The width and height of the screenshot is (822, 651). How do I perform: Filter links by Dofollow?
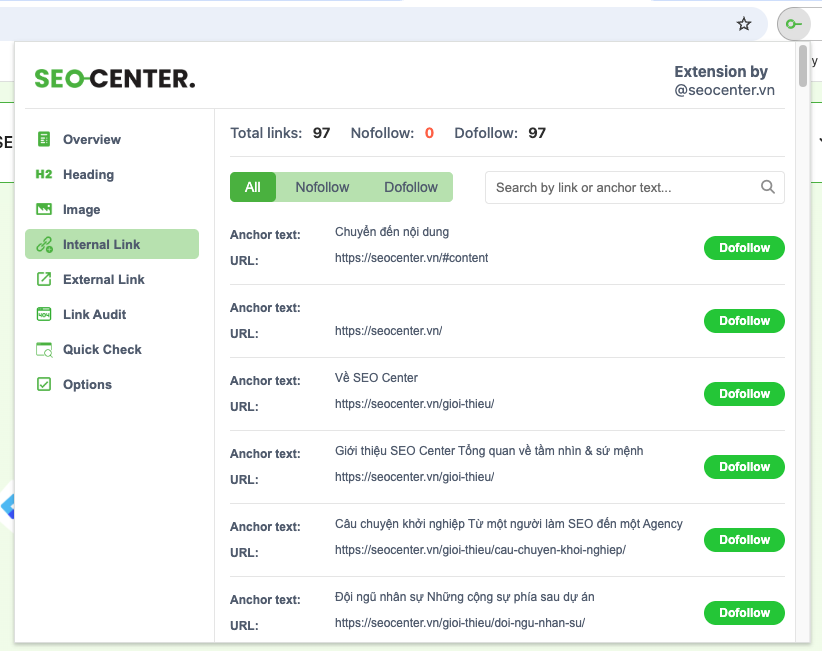[x=411, y=187]
